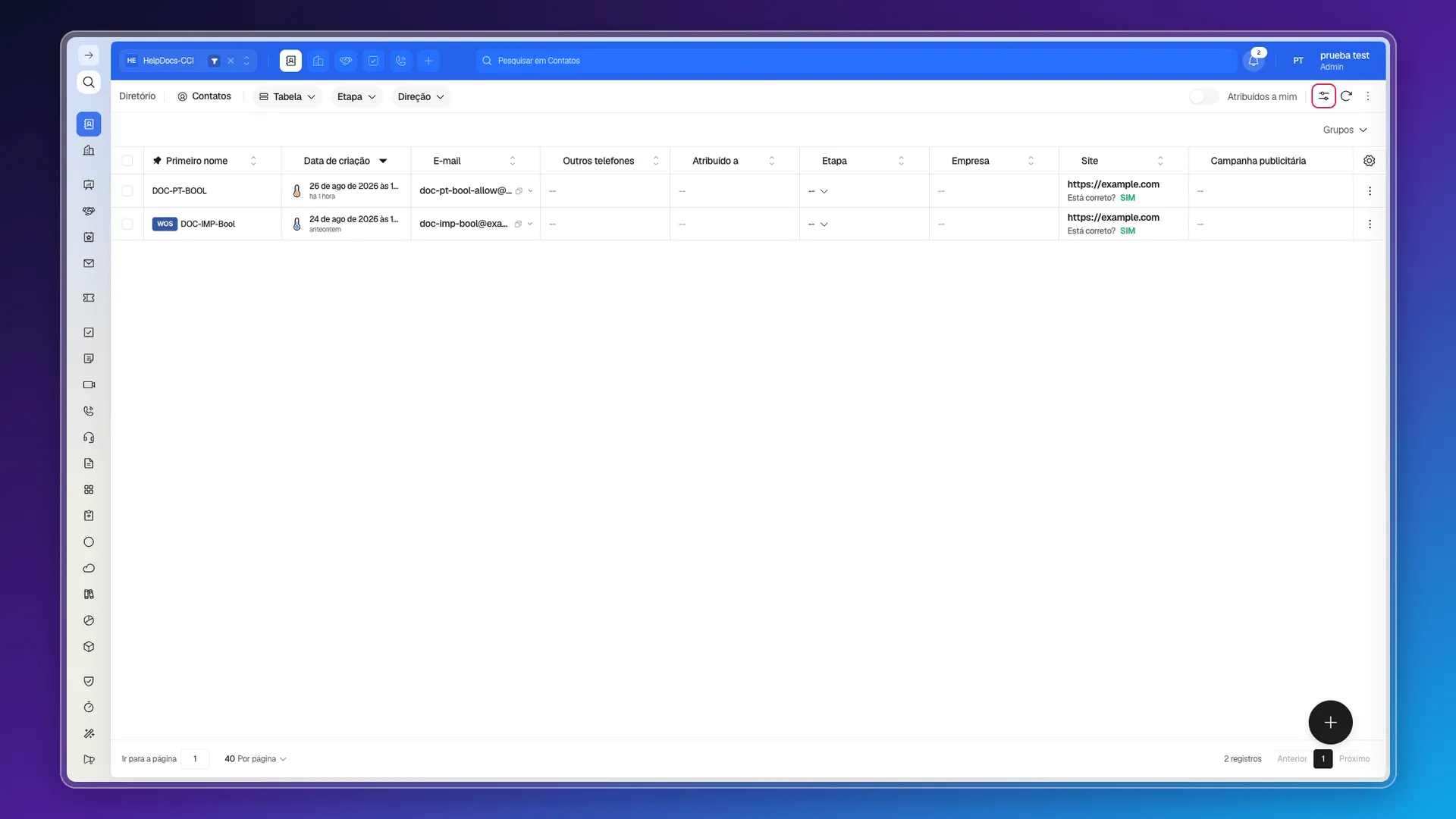Select the Contatos breadcrumb tab
The height and width of the screenshot is (819, 1456).
(204, 96)
